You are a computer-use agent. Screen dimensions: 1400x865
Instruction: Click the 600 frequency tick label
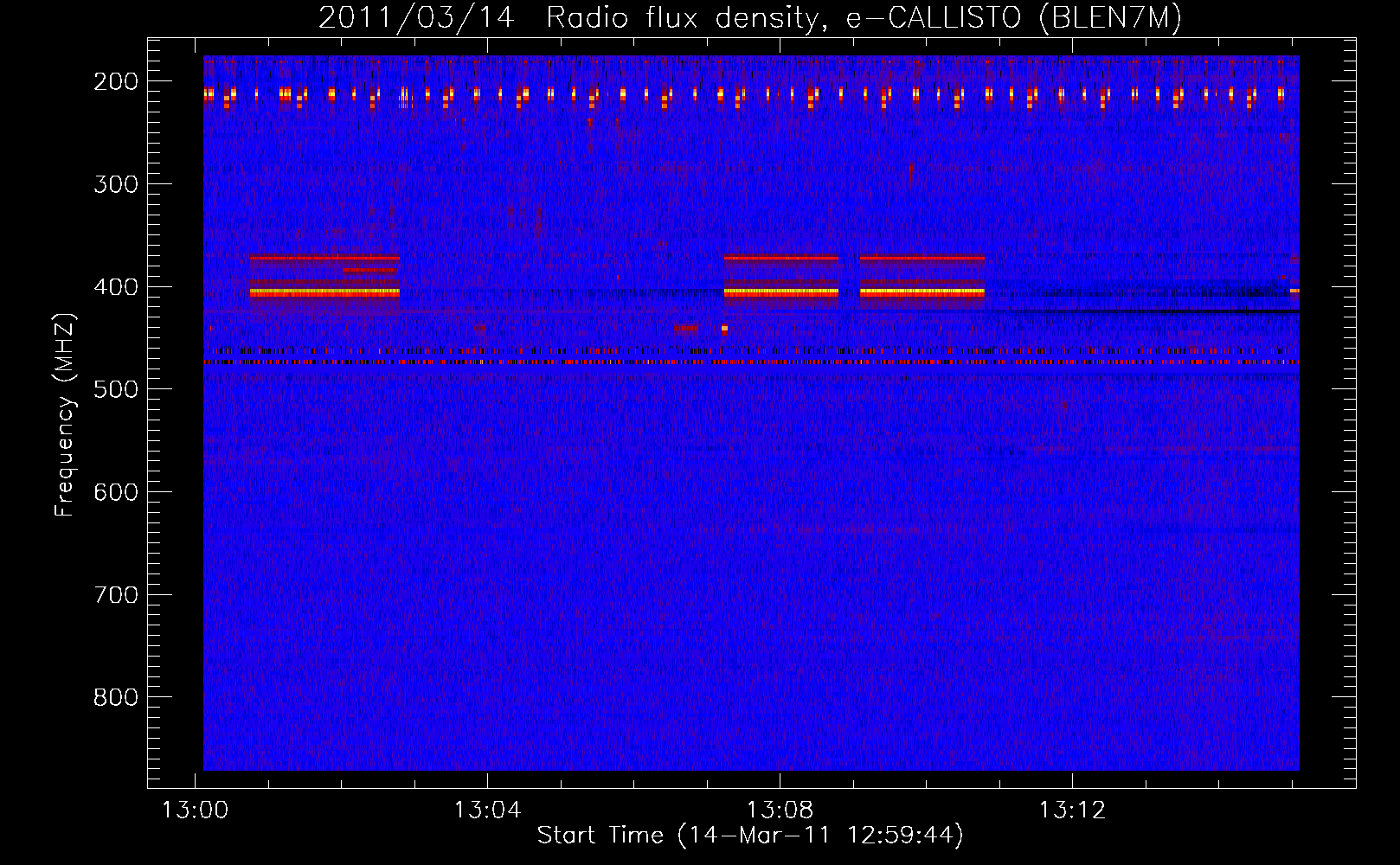[116, 492]
